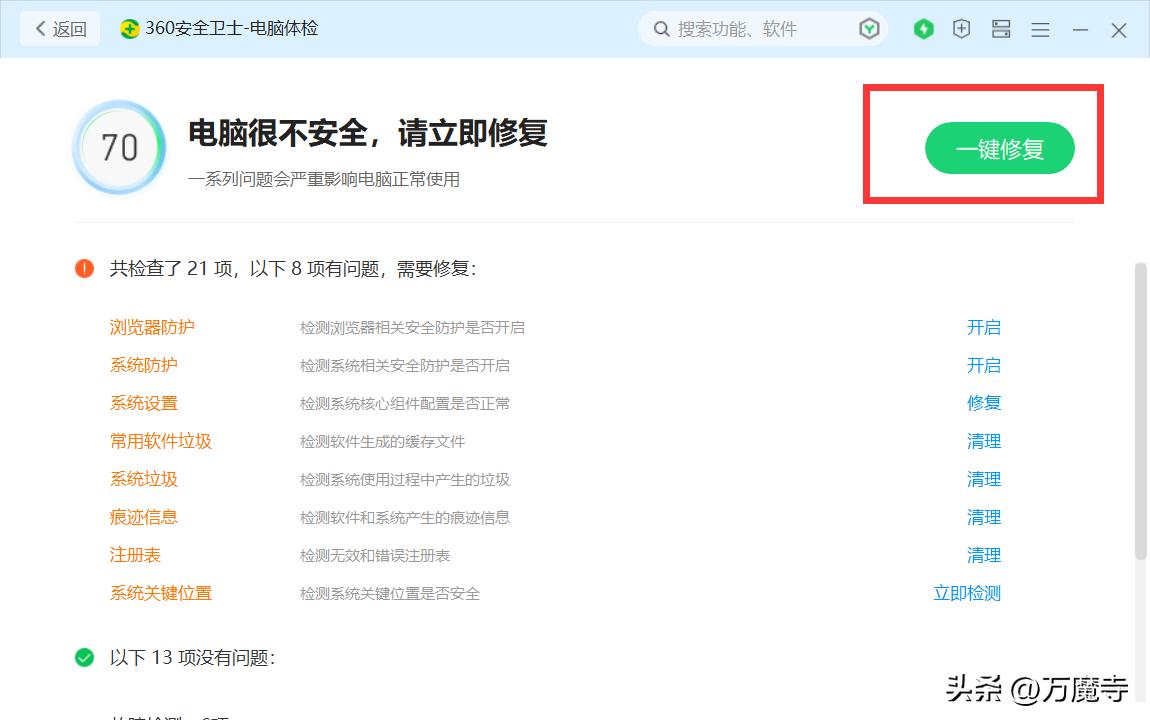1150x725 pixels.
Task: Click 修复 next to 系统设置
Action: click(984, 403)
